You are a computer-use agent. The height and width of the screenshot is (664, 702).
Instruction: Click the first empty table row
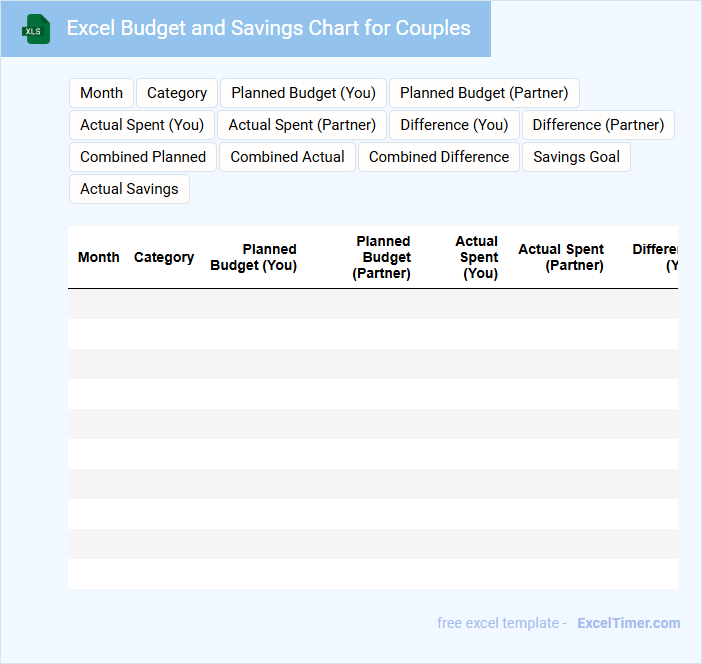[372, 304]
